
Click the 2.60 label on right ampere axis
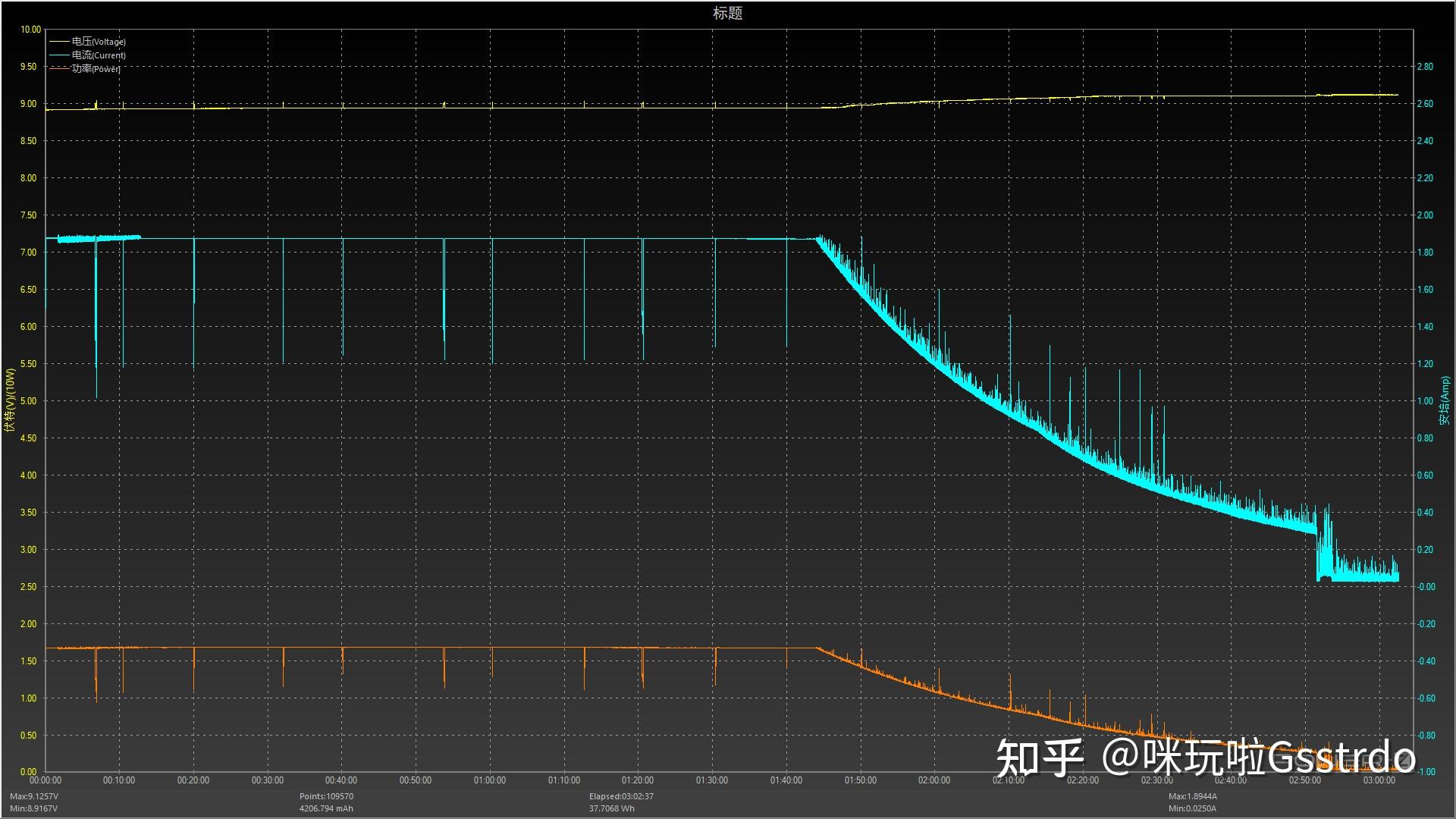[x=1425, y=104]
